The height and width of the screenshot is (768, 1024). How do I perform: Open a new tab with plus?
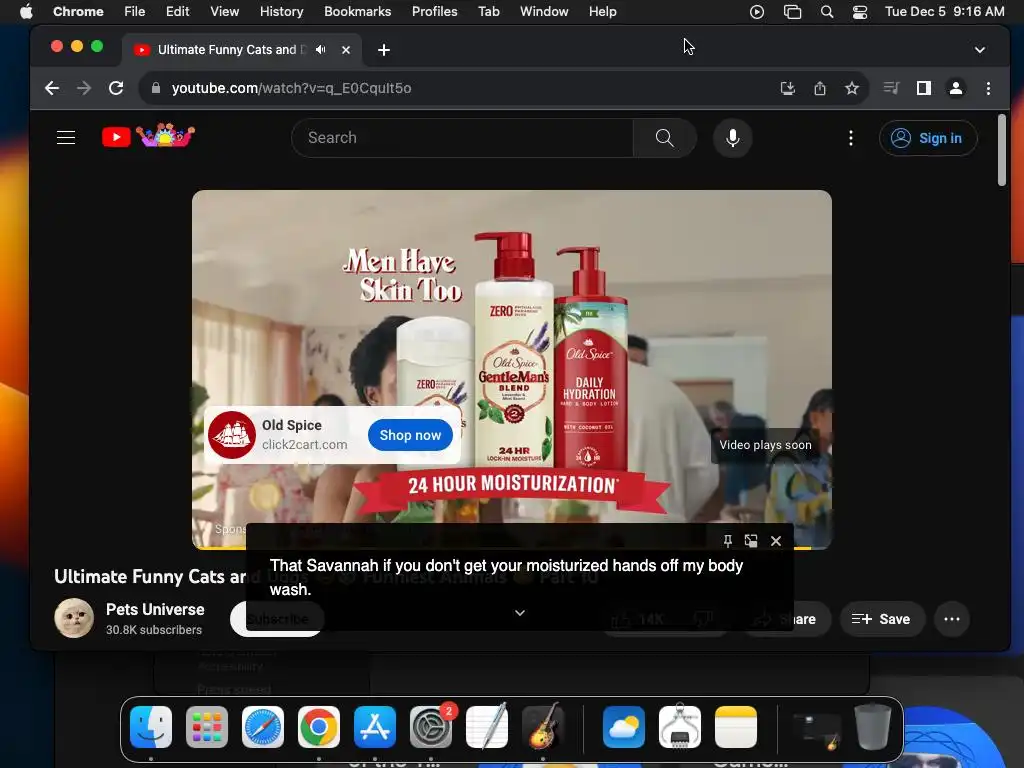tap(384, 50)
